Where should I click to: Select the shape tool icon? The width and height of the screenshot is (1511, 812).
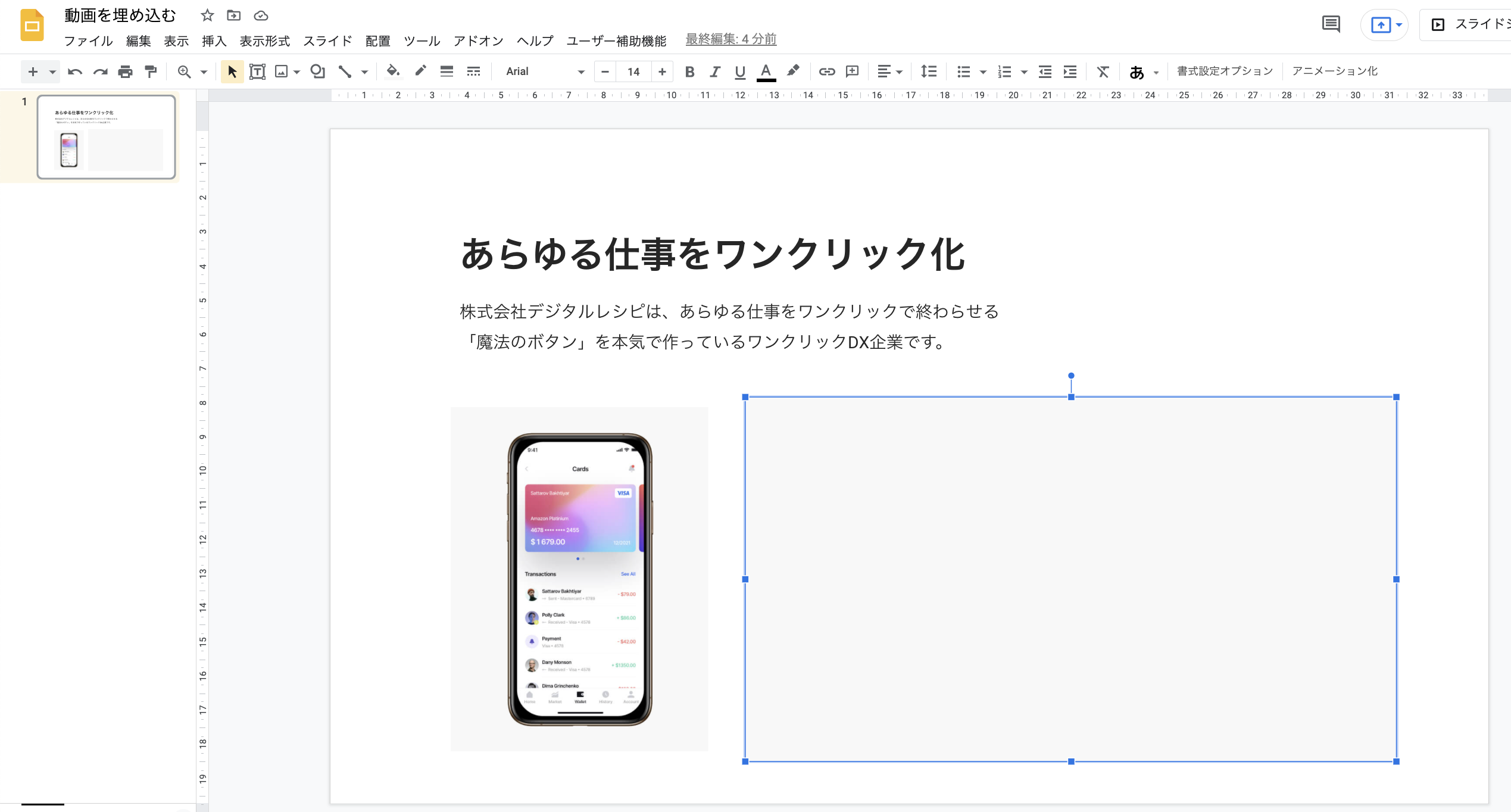coord(317,71)
